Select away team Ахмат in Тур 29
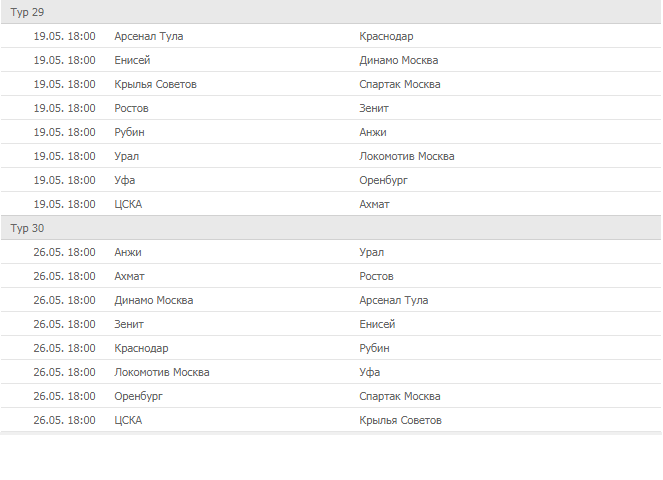663x480 pixels. point(375,204)
